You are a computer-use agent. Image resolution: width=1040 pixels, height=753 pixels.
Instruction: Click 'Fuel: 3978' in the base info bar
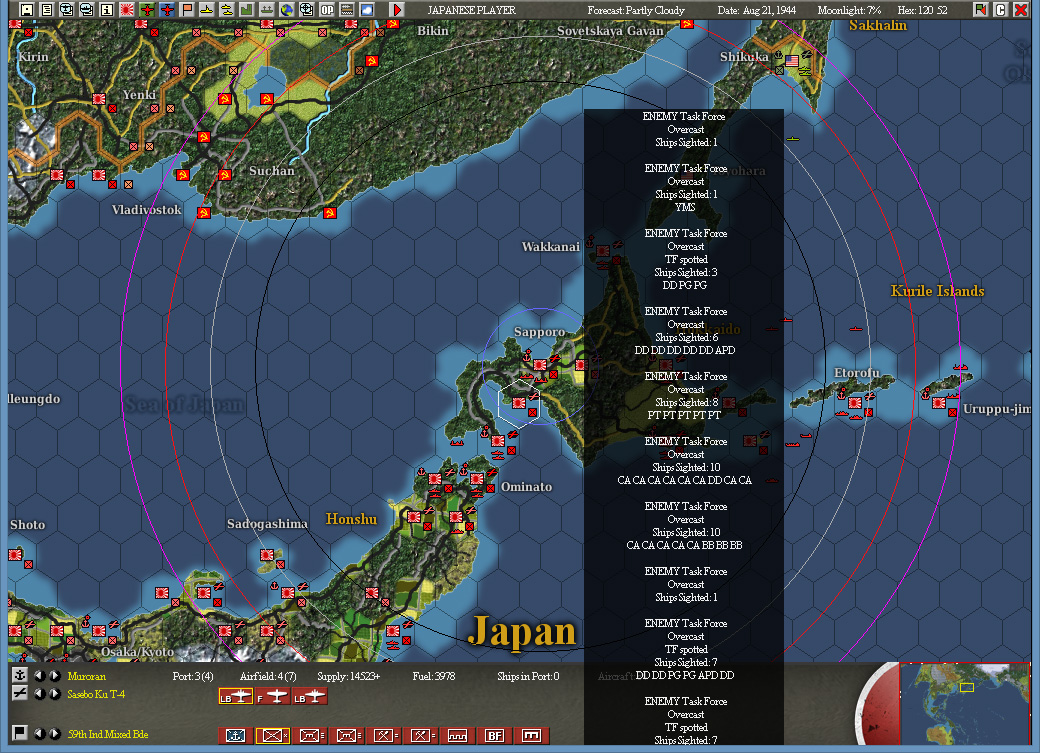tap(434, 676)
